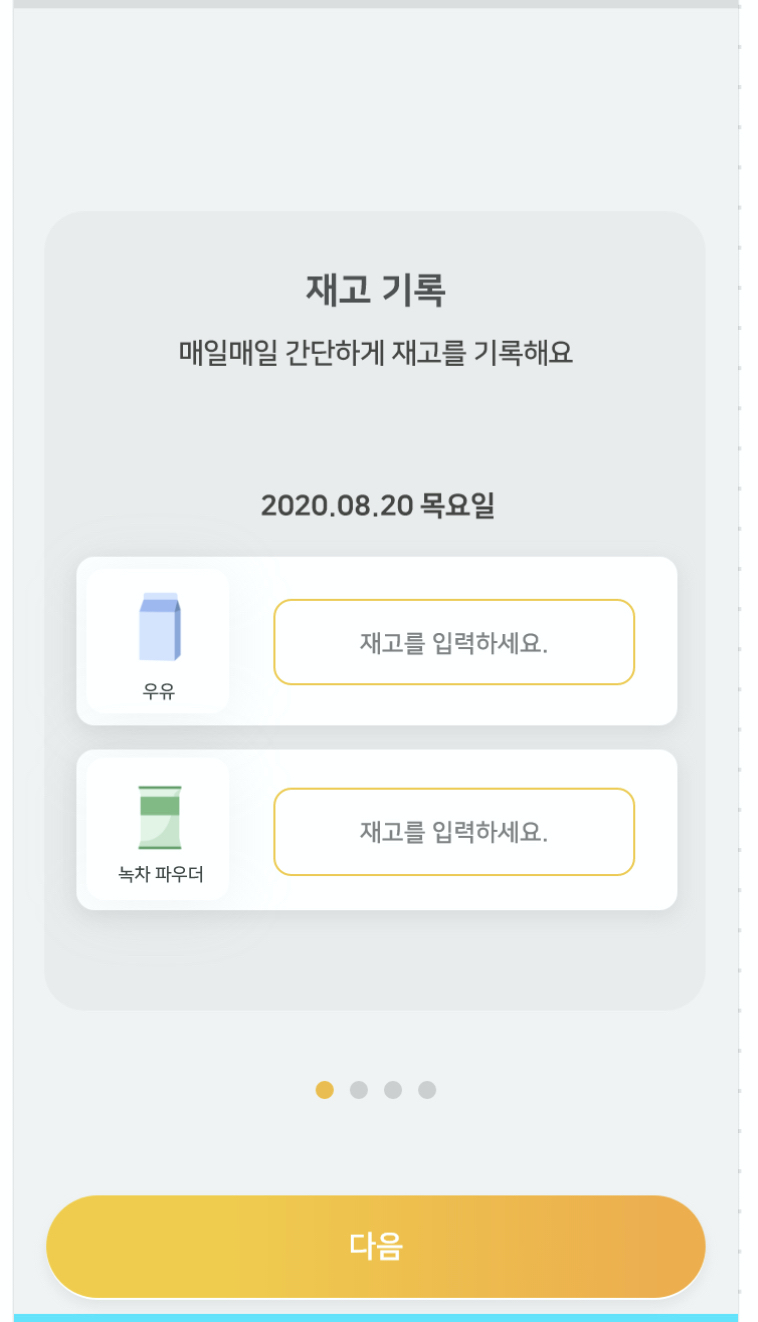Select the 우유 item label
The width and height of the screenshot is (758, 1322).
(x=159, y=691)
